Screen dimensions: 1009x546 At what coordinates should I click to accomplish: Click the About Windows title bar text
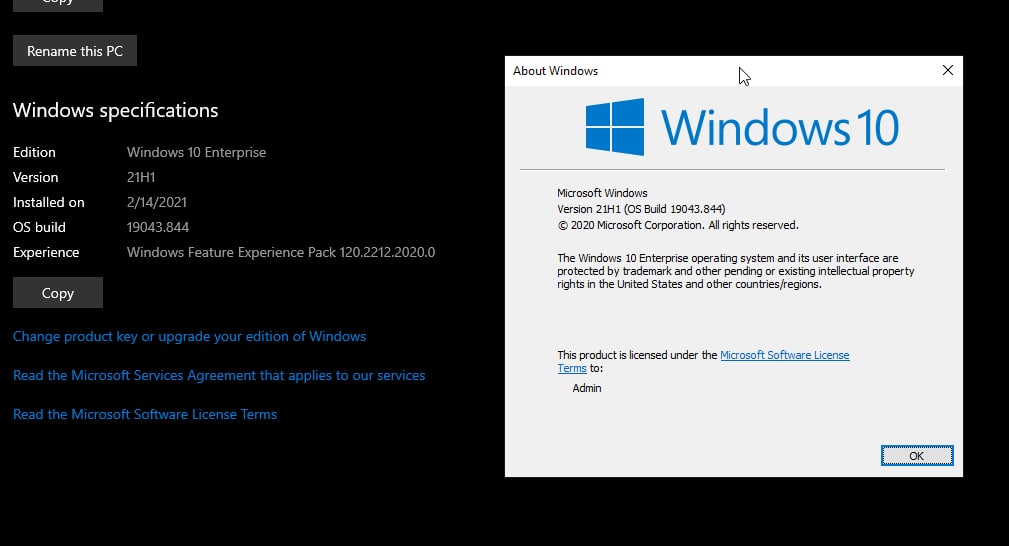(555, 71)
